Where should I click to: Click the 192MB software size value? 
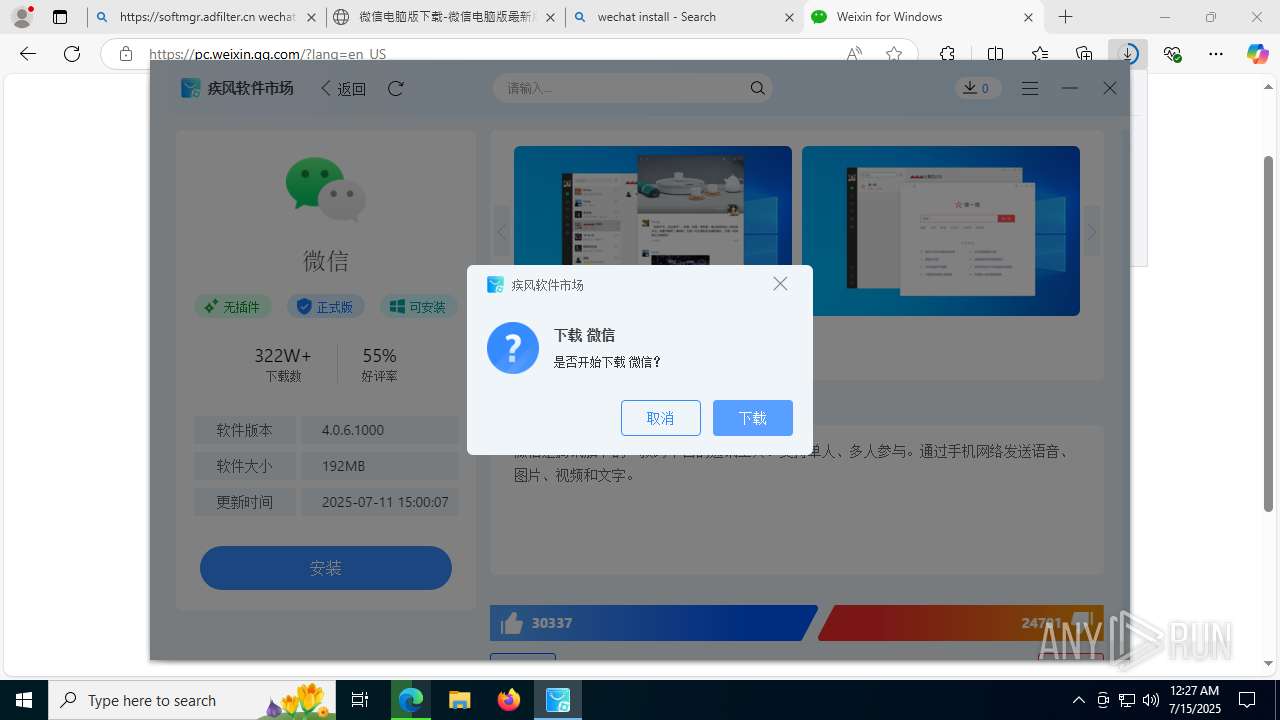pos(343,466)
